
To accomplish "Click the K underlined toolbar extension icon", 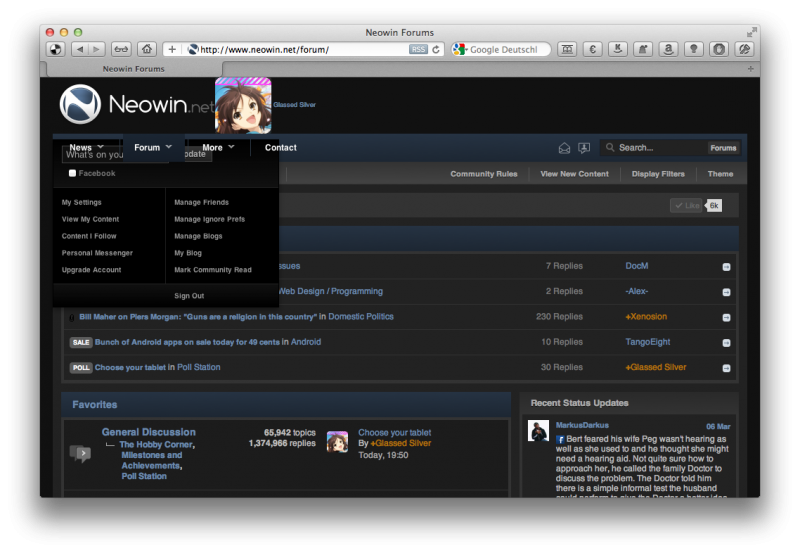I will (617, 49).
